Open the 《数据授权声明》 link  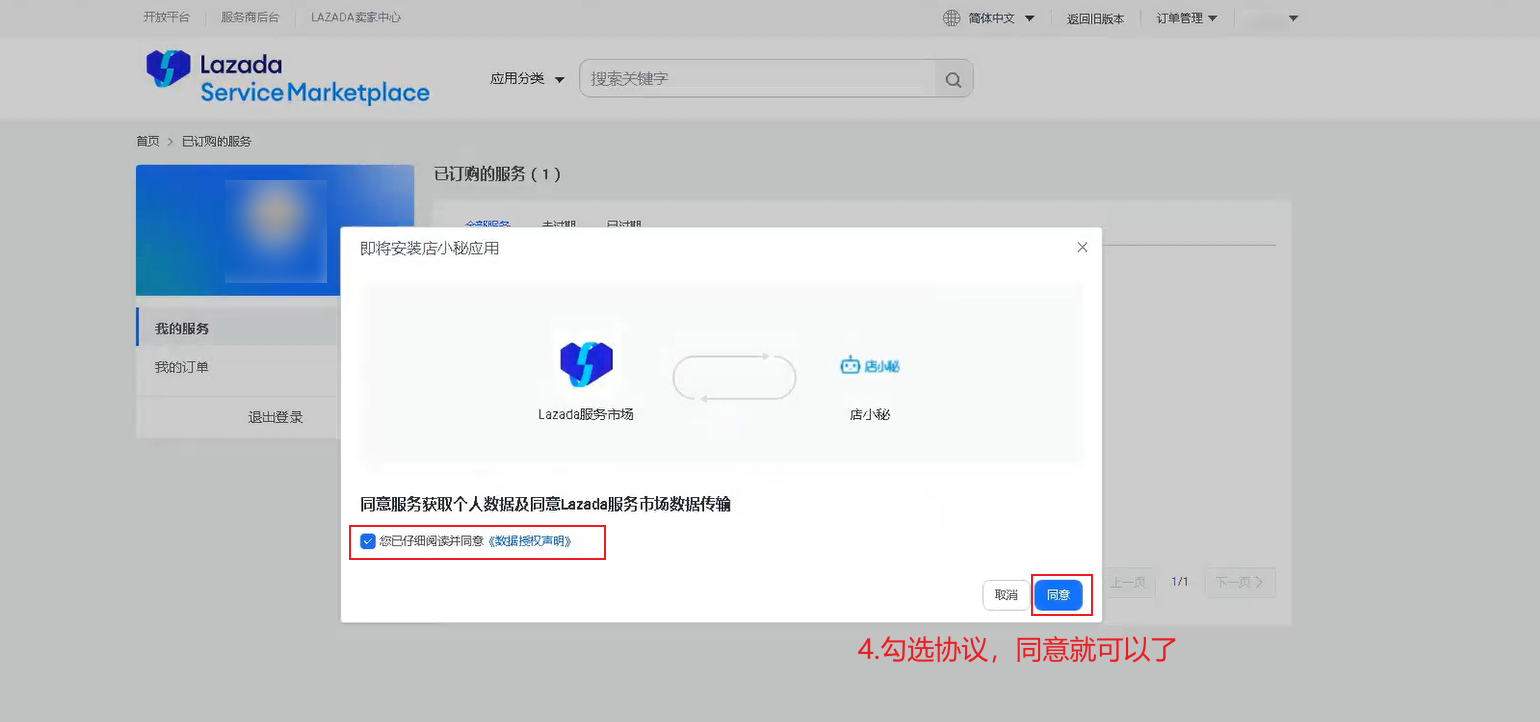[529, 541]
